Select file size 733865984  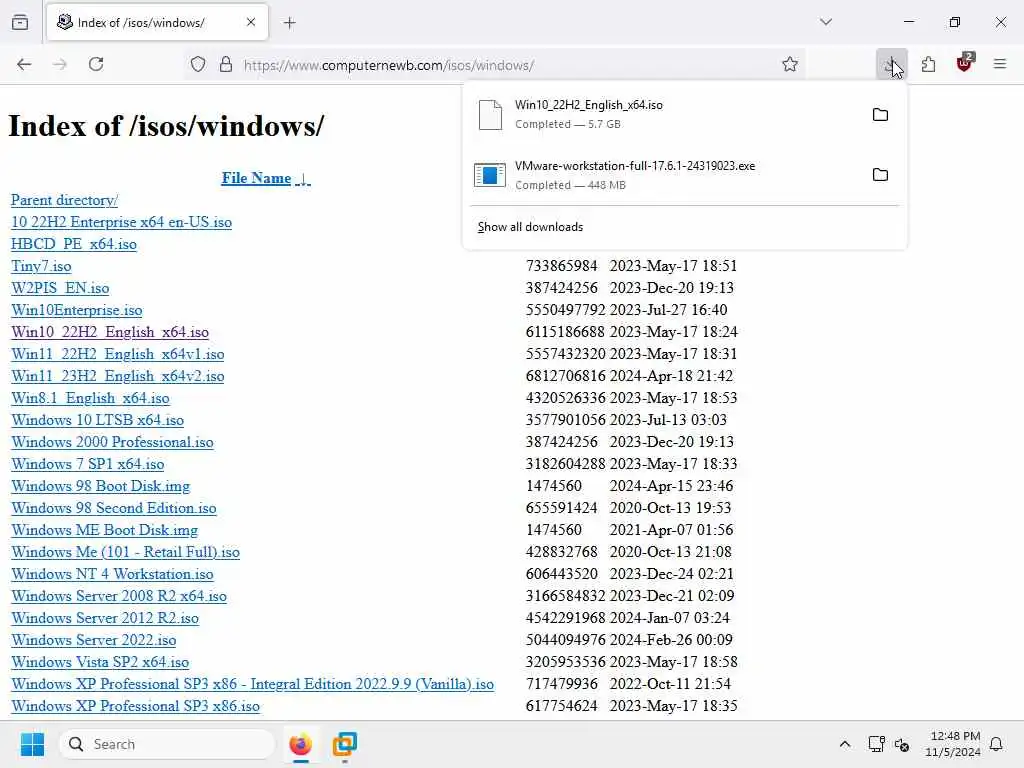coord(561,266)
